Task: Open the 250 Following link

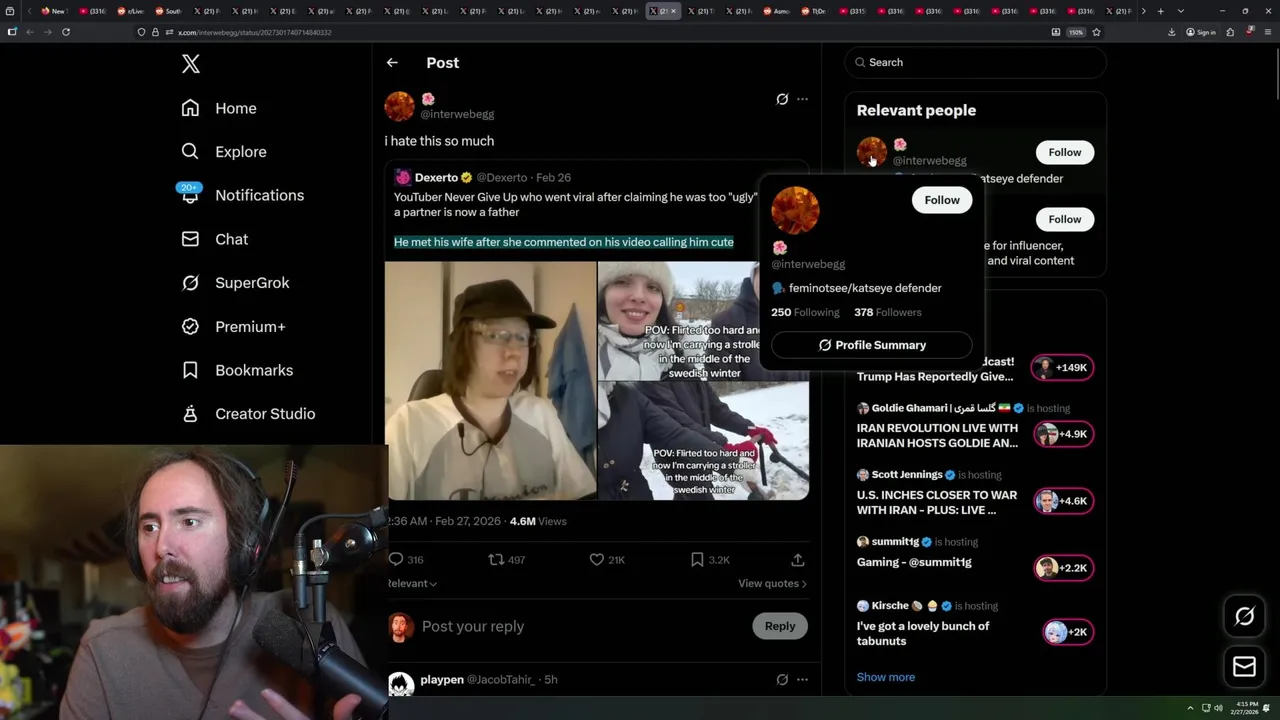Action: 805,312
